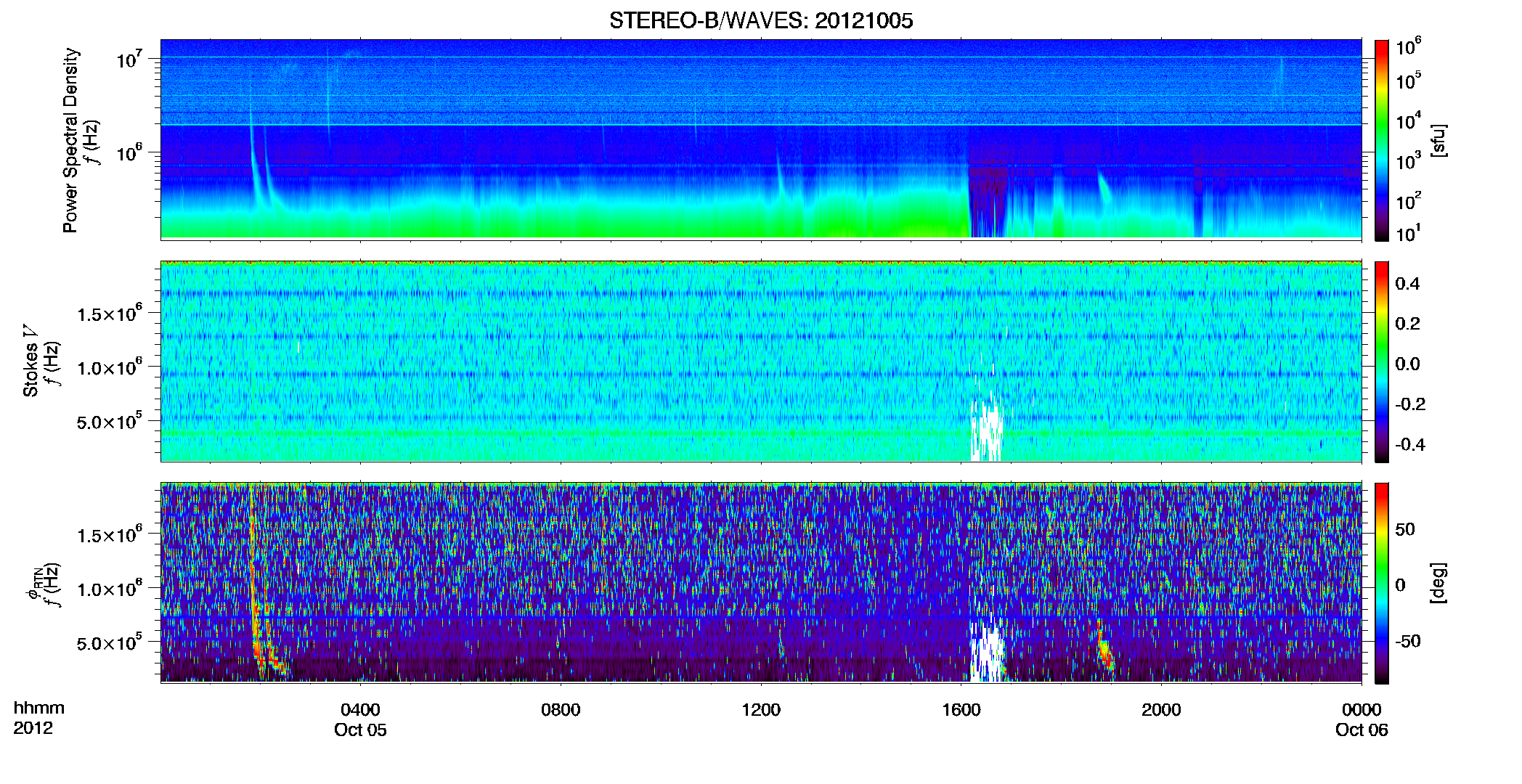Click the 5.0×10⁵ tick on Stokes V panel

pyautogui.click(x=109, y=421)
